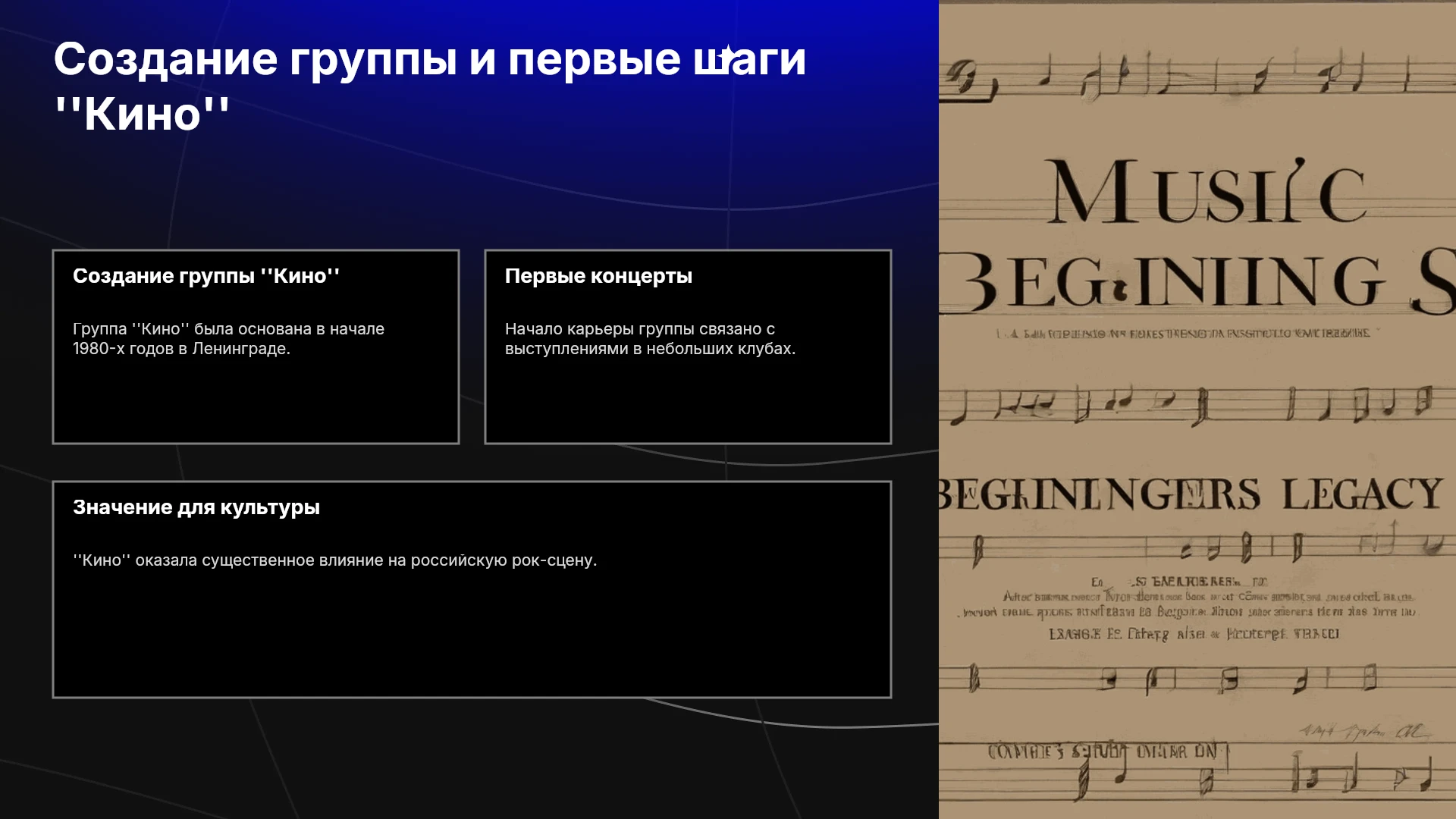The image size is (1456, 819).
Task: Click blank space in the first concerts card
Action: tap(687, 402)
